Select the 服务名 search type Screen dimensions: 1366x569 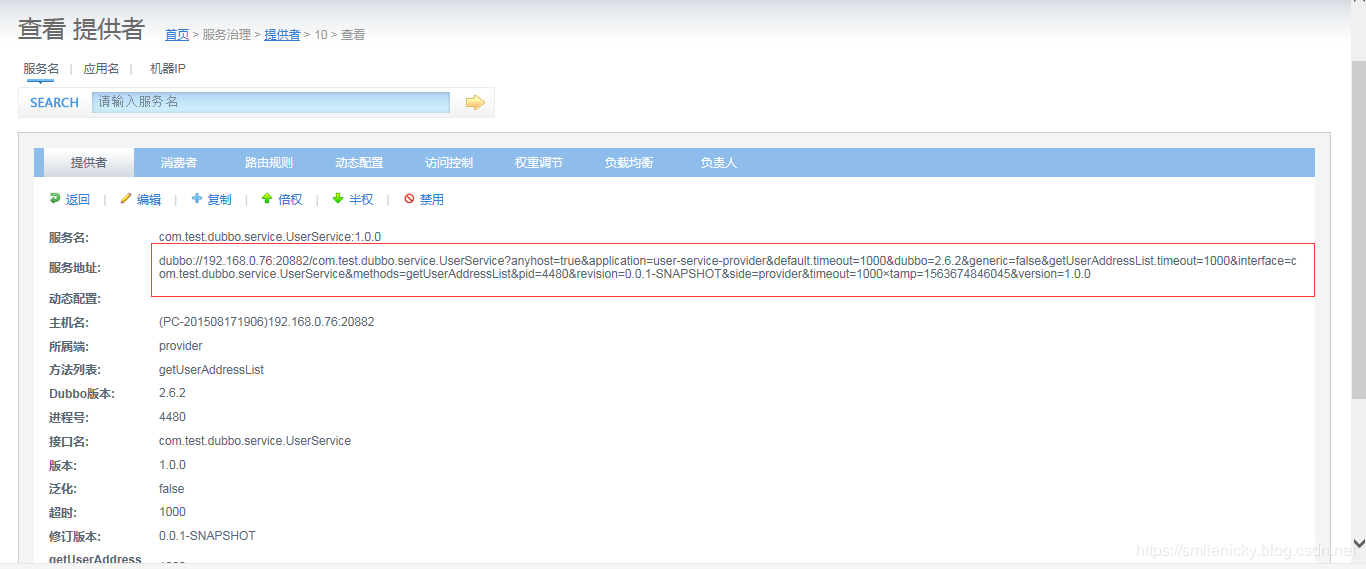(x=41, y=69)
